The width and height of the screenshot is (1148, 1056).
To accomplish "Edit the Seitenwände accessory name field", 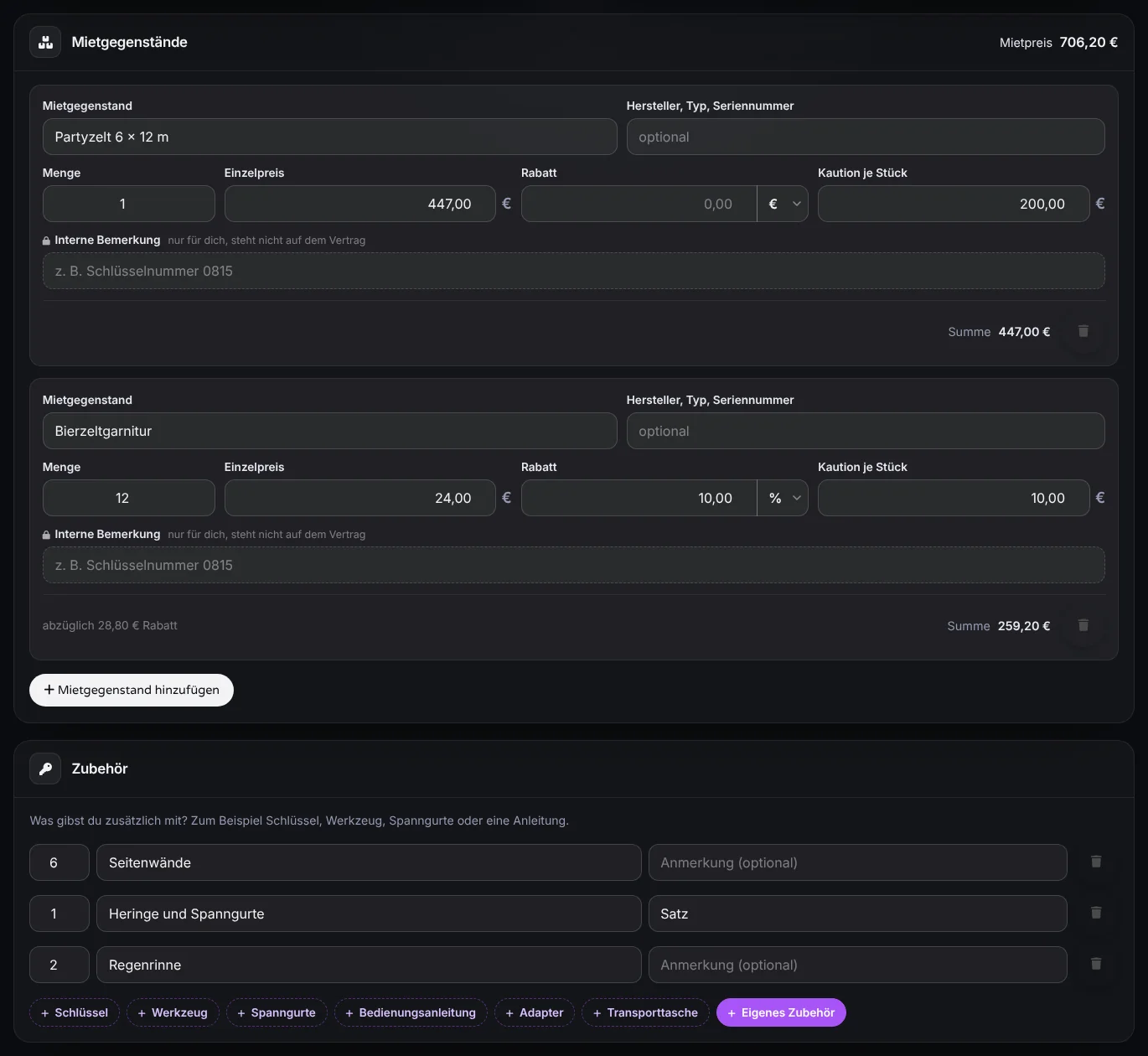I will (369, 862).
